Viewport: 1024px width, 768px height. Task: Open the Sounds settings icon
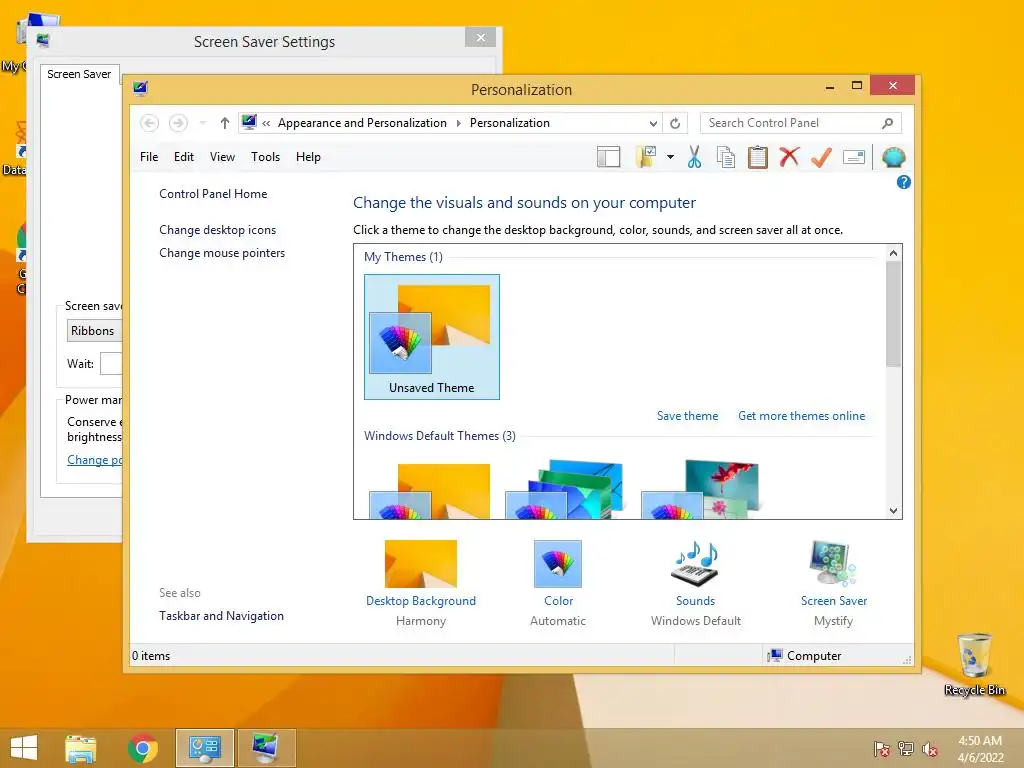coord(695,564)
